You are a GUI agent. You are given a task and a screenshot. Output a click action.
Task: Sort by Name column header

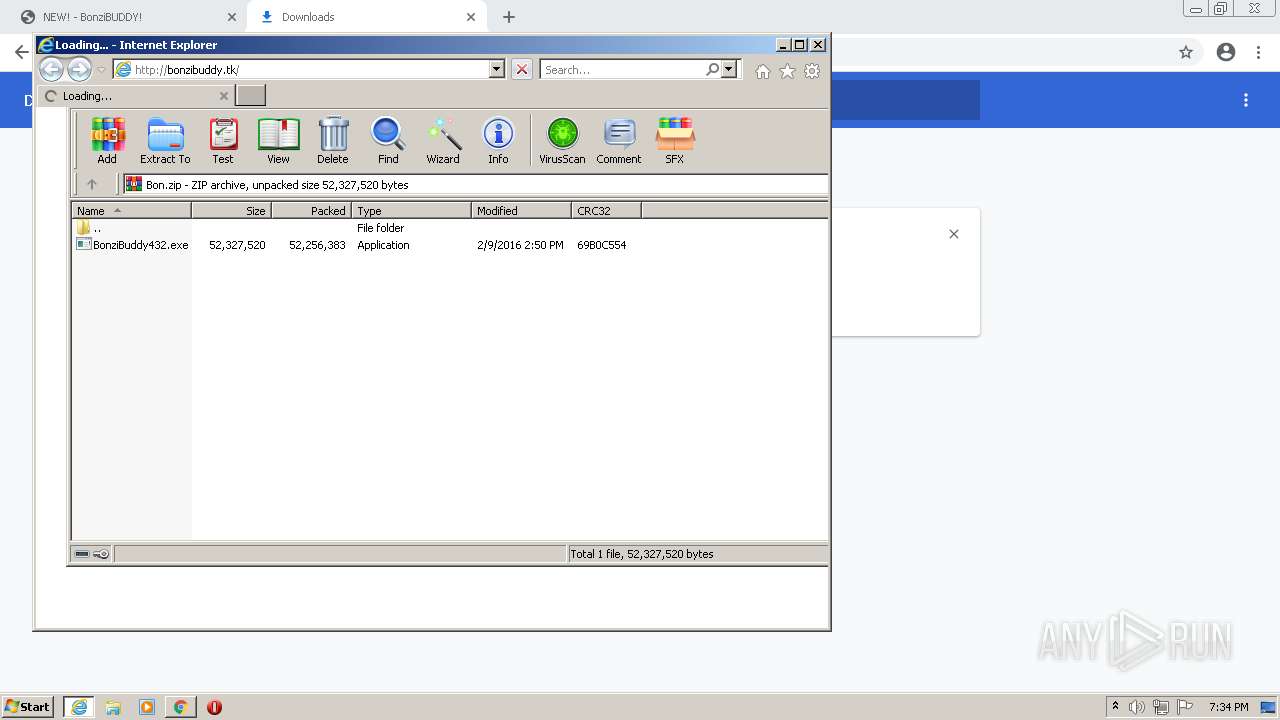point(132,210)
